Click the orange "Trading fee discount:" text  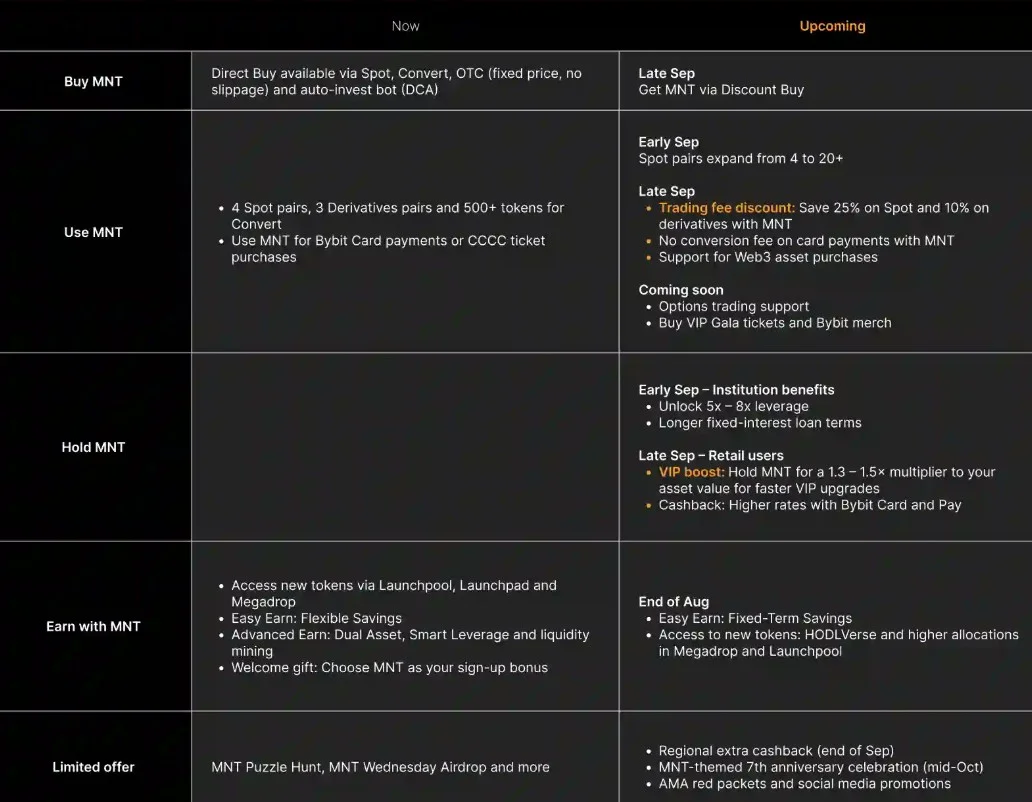pos(726,208)
